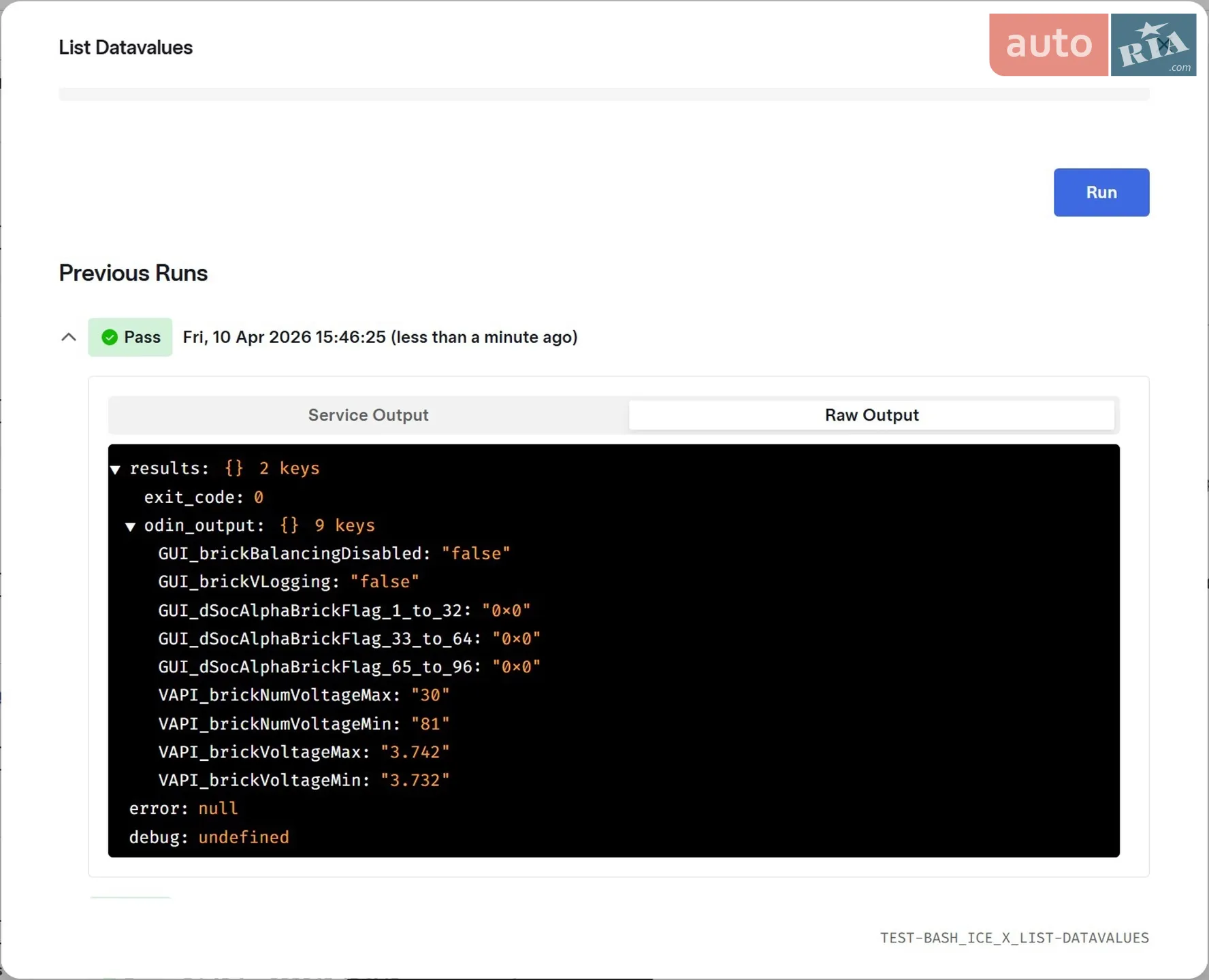The image size is (1209, 980).
Task: Click GUI_dSocAlphaBrickFlag_1_to_32 value
Action: point(506,610)
